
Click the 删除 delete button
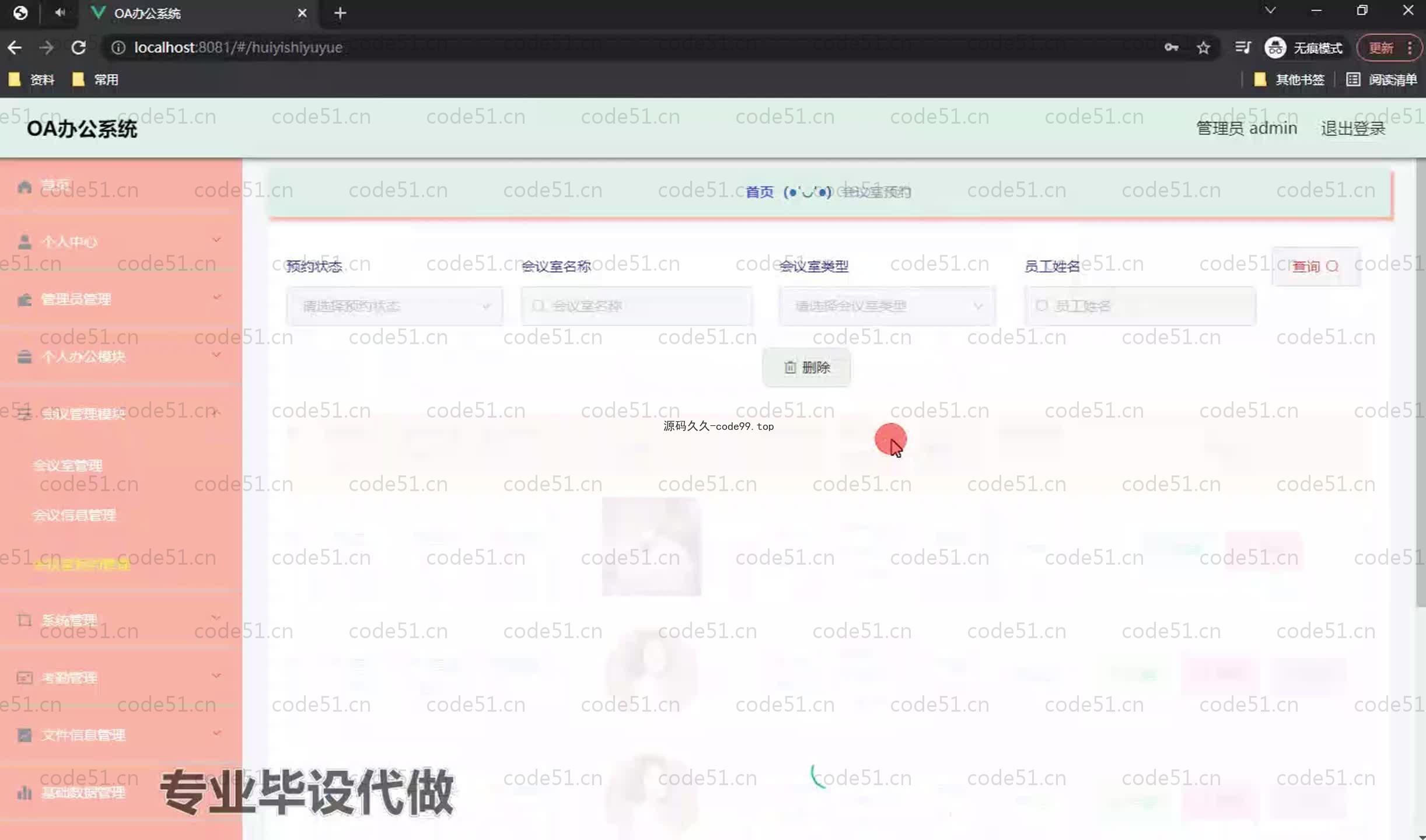point(806,367)
